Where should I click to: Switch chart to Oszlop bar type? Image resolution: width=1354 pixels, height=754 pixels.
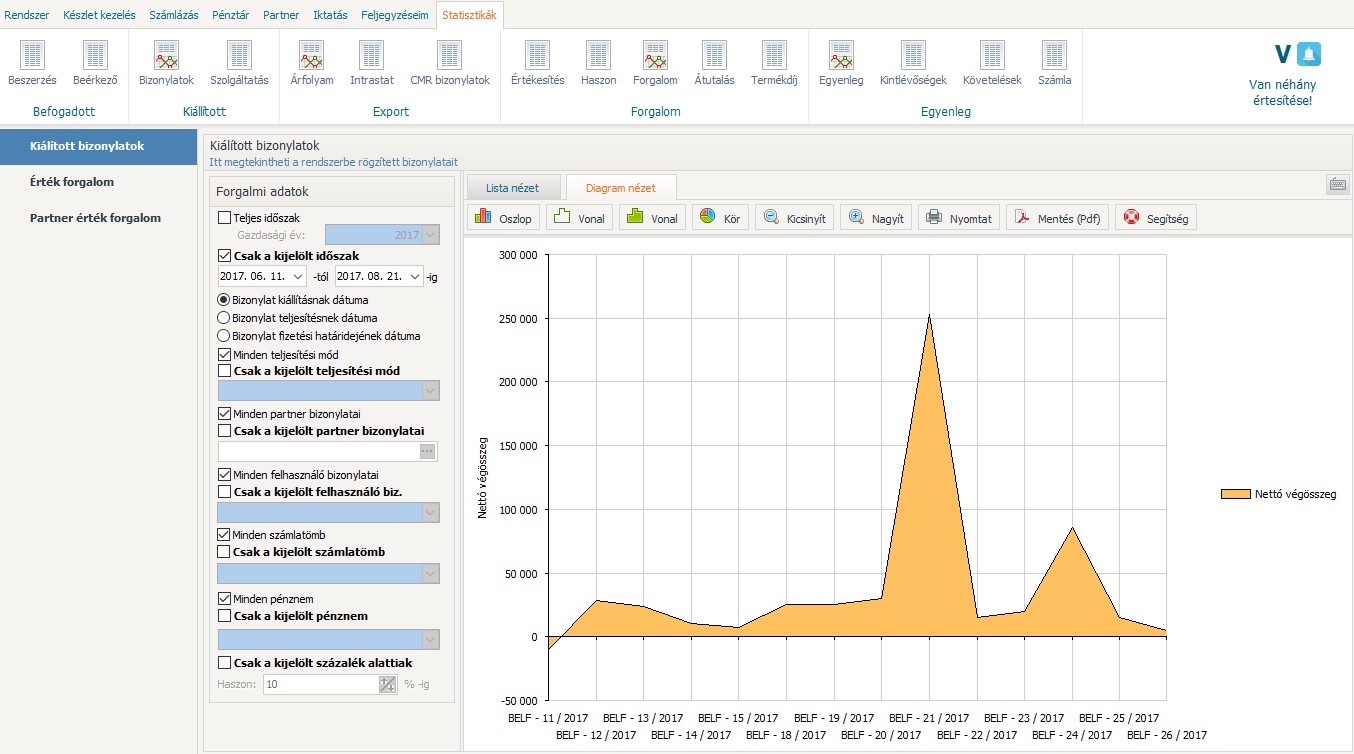coord(504,217)
